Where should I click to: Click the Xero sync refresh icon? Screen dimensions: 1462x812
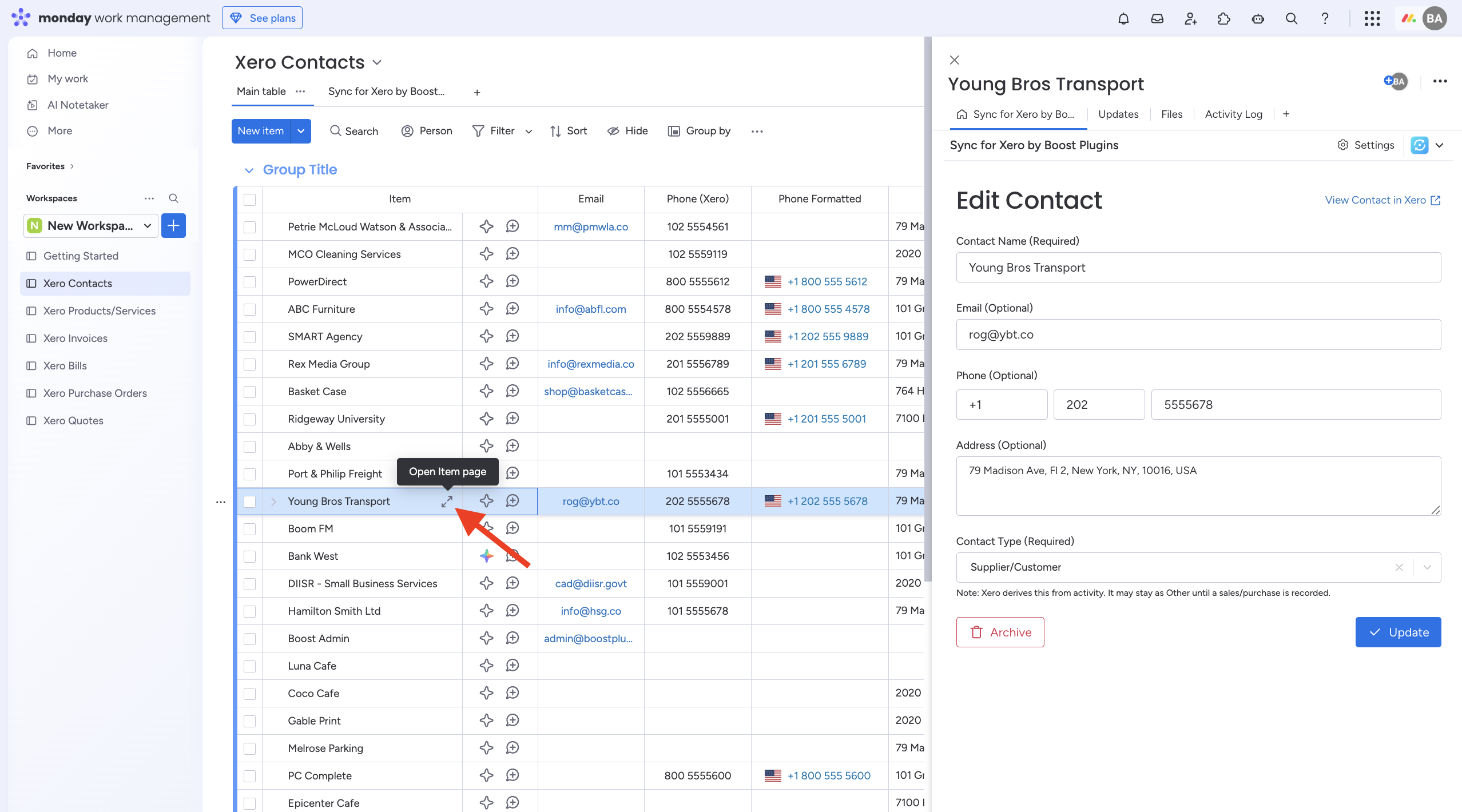point(1419,145)
